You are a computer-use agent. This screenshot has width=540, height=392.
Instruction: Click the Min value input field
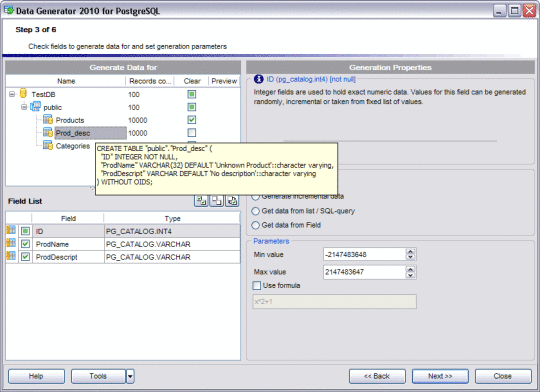point(365,255)
